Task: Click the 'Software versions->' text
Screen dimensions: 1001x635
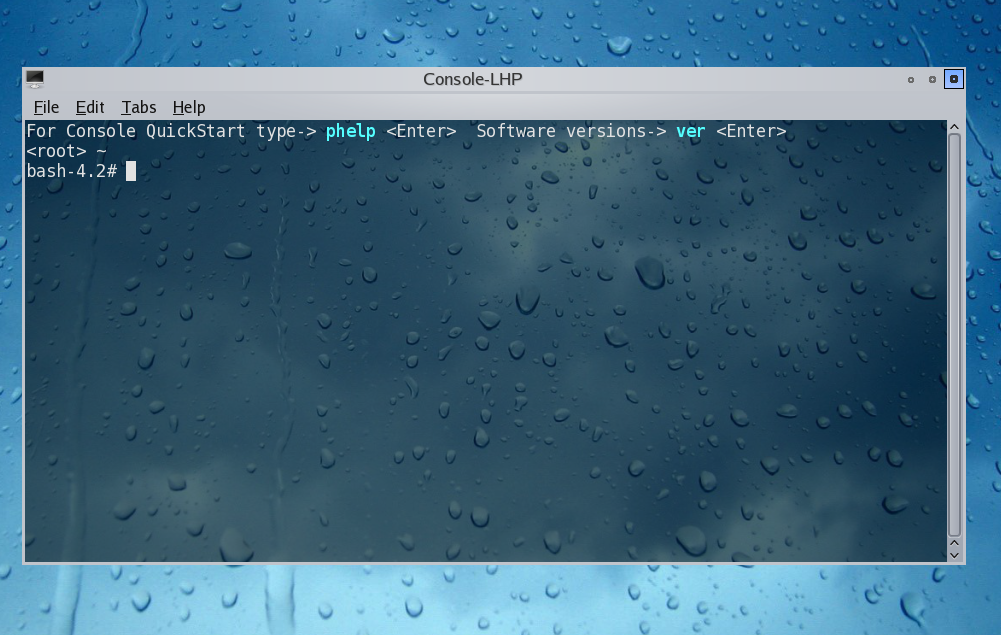Action: 571,131
